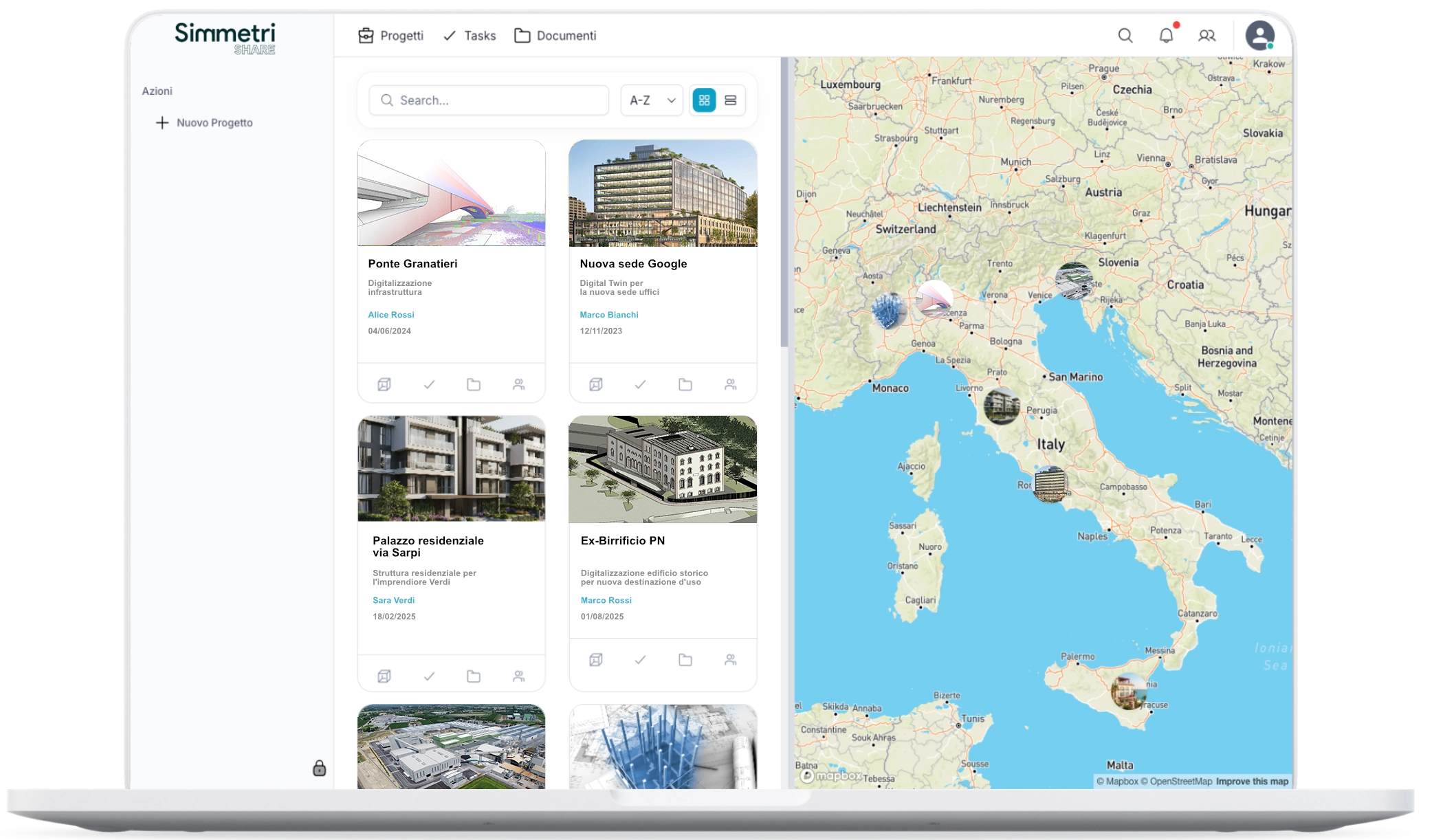
Task: Open the user profile avatar
Action: 1259,35
